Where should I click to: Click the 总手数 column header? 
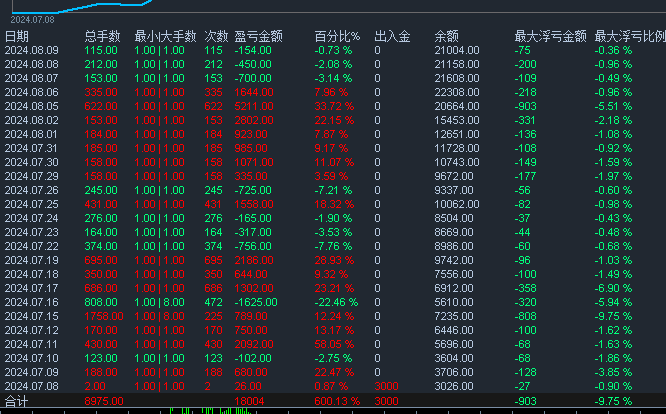[x=102, y=37]
